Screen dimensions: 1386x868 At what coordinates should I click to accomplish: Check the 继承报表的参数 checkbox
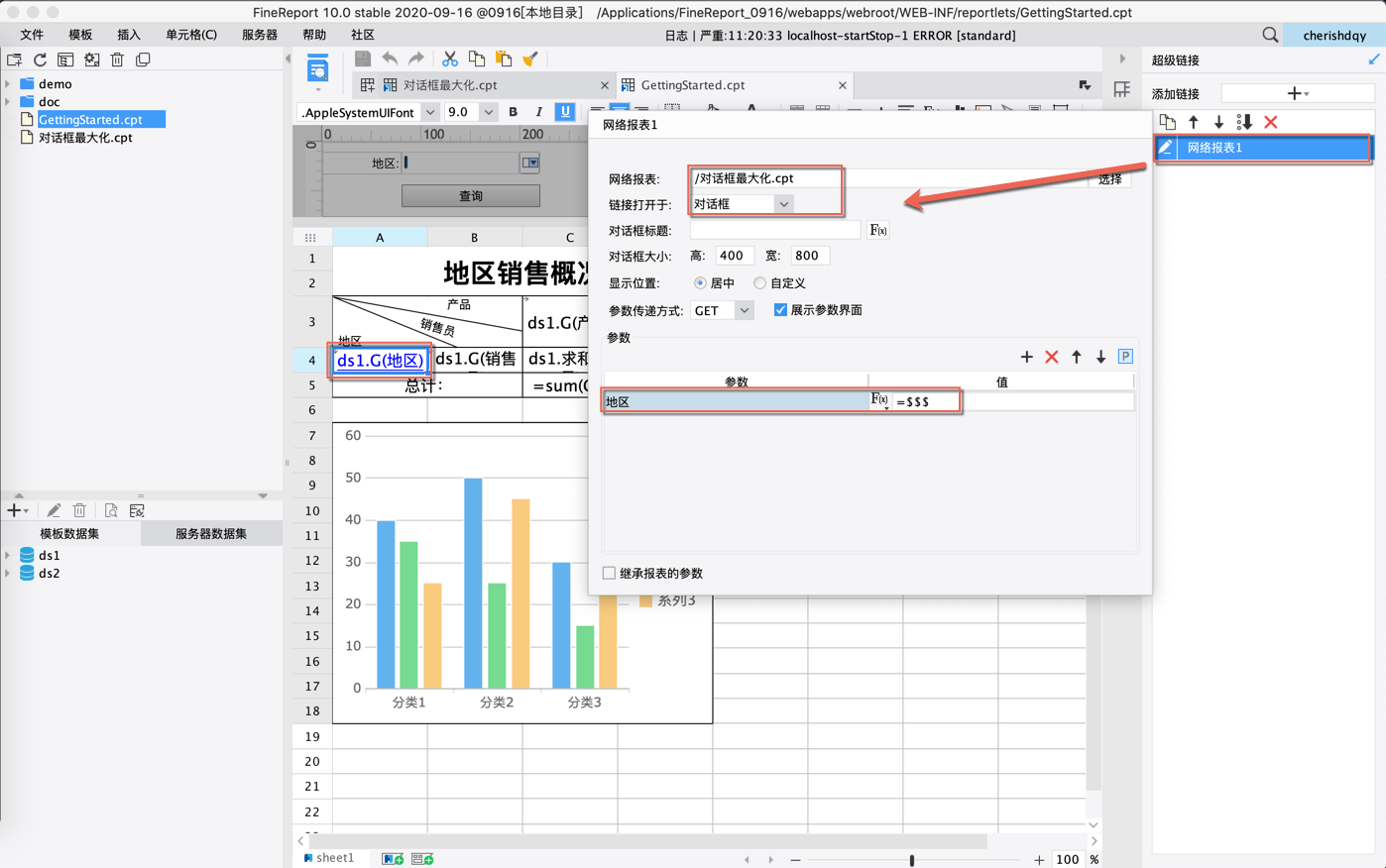click(609, 573)
